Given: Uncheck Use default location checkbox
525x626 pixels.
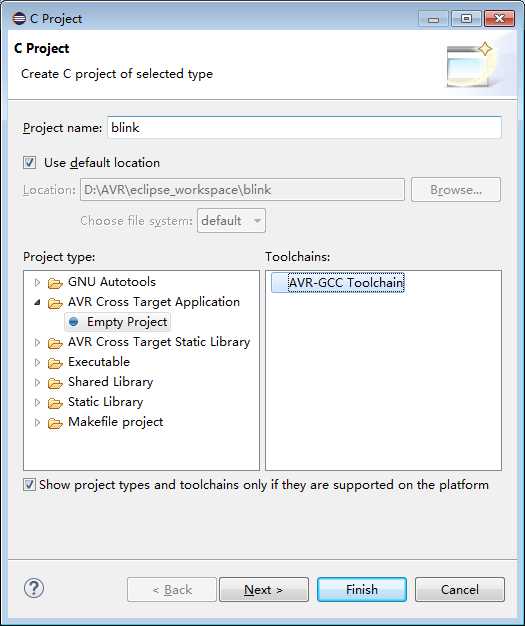Looking at the screenshot, I should pos(29,163).
